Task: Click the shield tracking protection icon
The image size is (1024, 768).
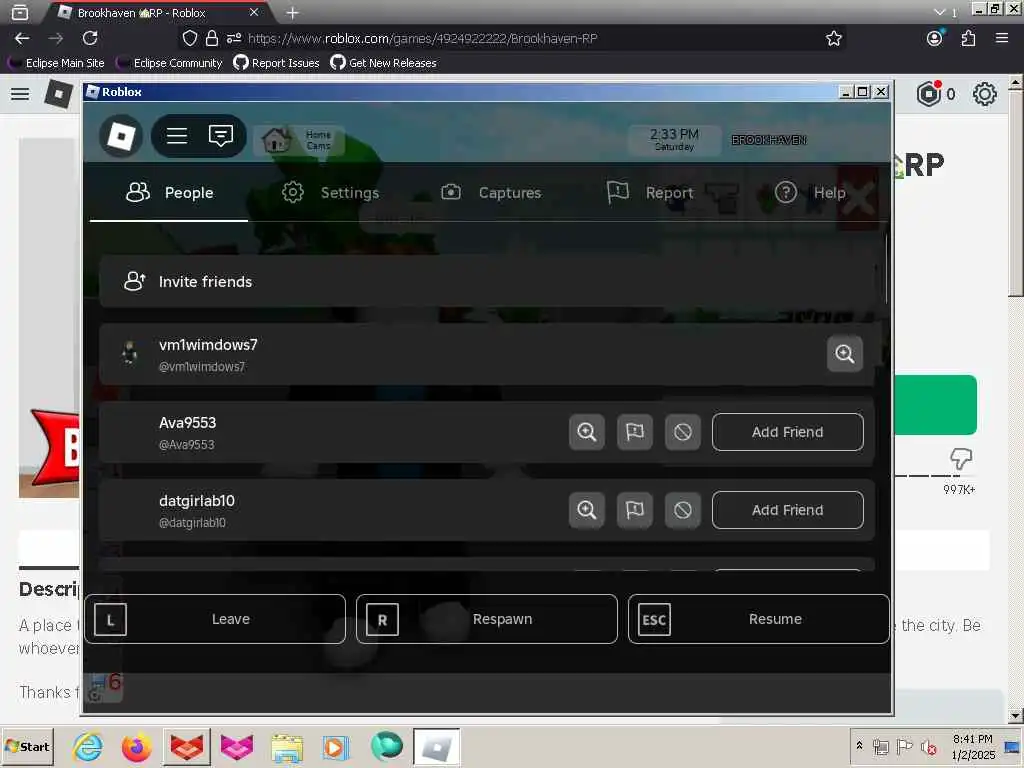Action: [x=189, y=39]
